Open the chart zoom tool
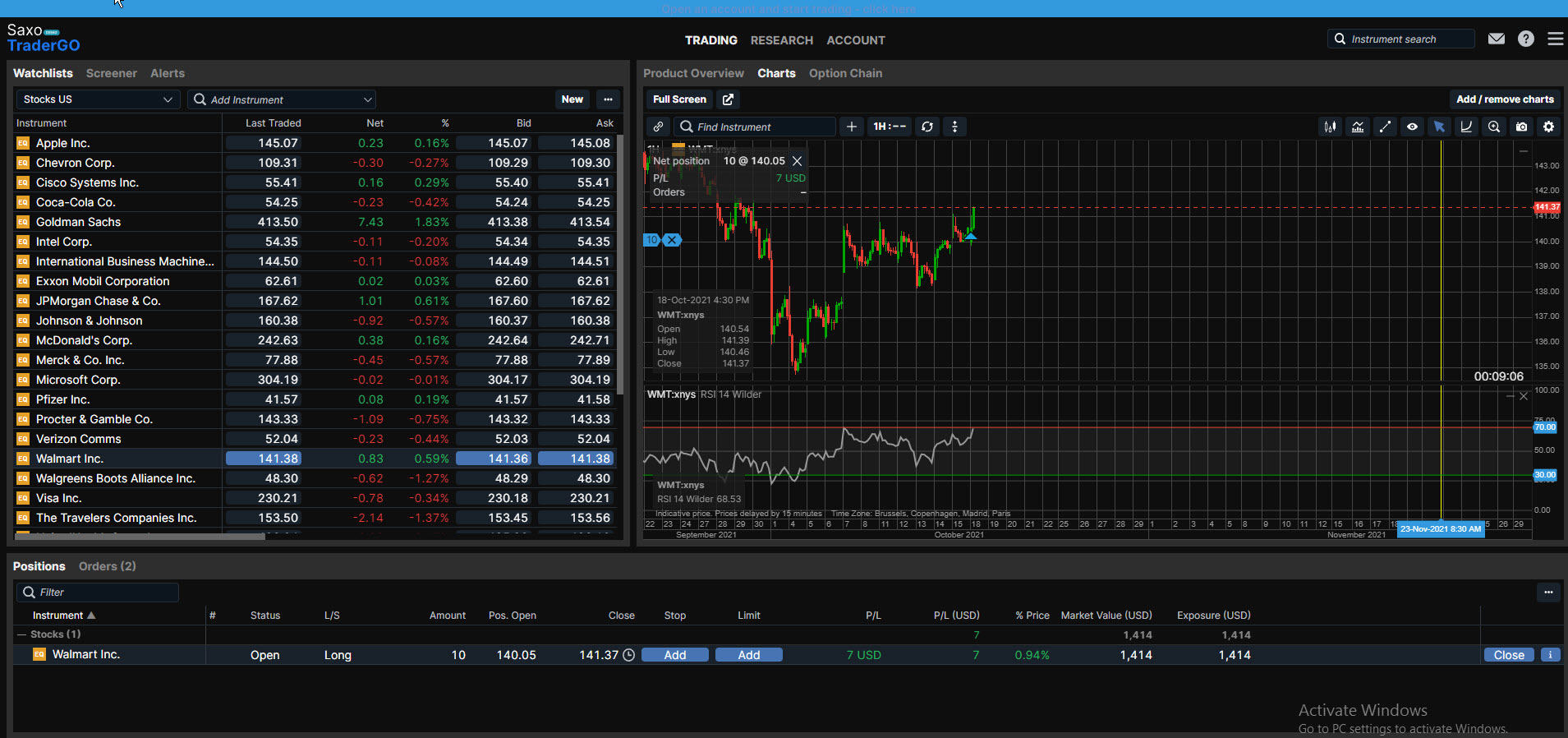 (1494, 127)
